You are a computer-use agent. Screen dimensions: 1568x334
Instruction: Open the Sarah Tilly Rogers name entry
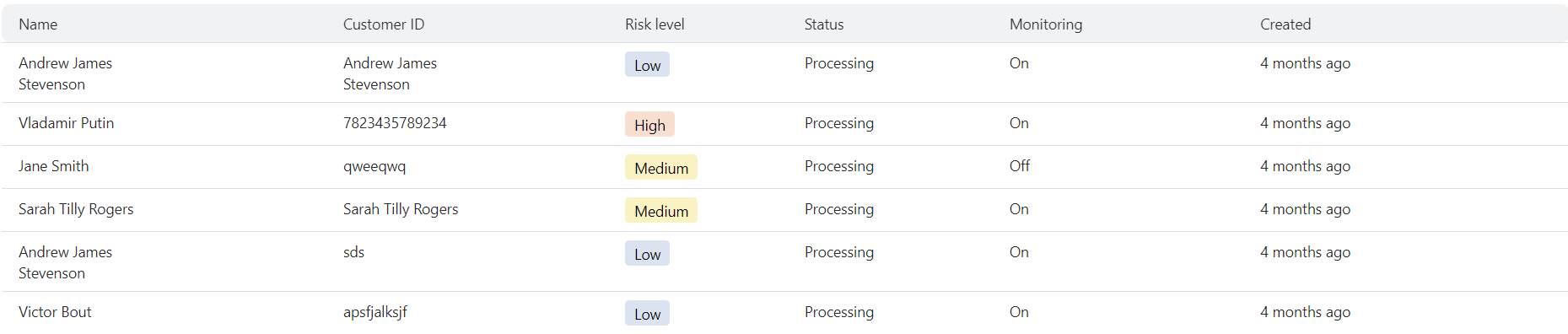tap(76, 209)
